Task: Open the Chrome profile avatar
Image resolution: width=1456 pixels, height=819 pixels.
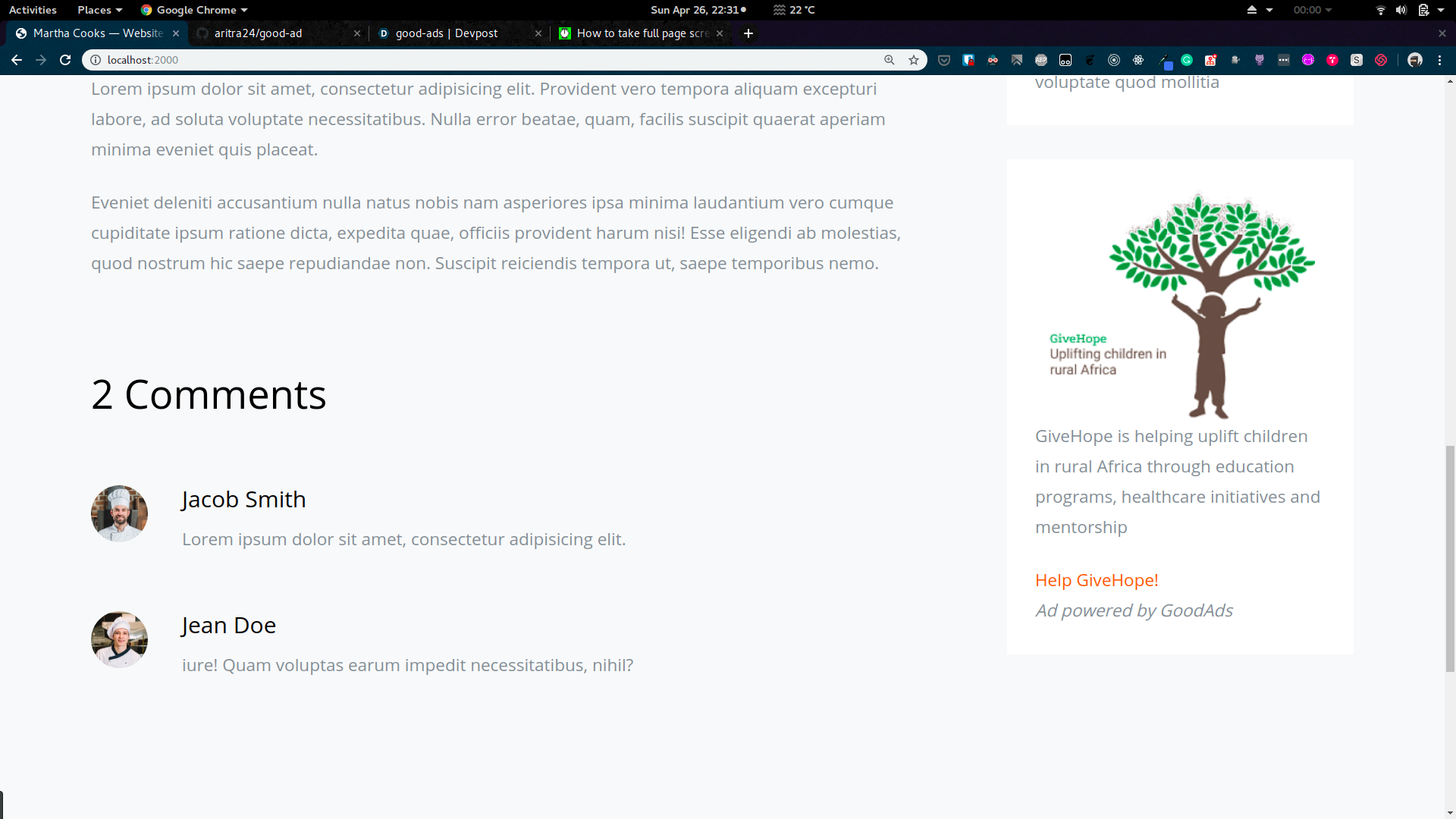Action: [1415, 60]
